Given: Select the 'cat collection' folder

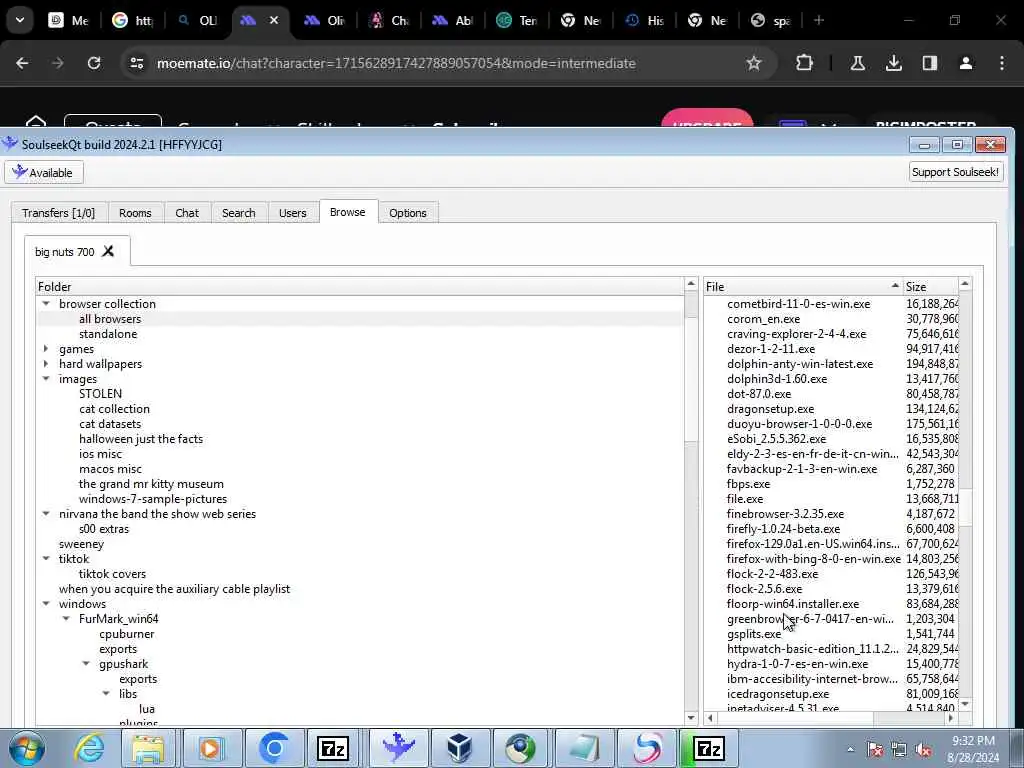Looking at the screenshot, I should coord(114,409).
